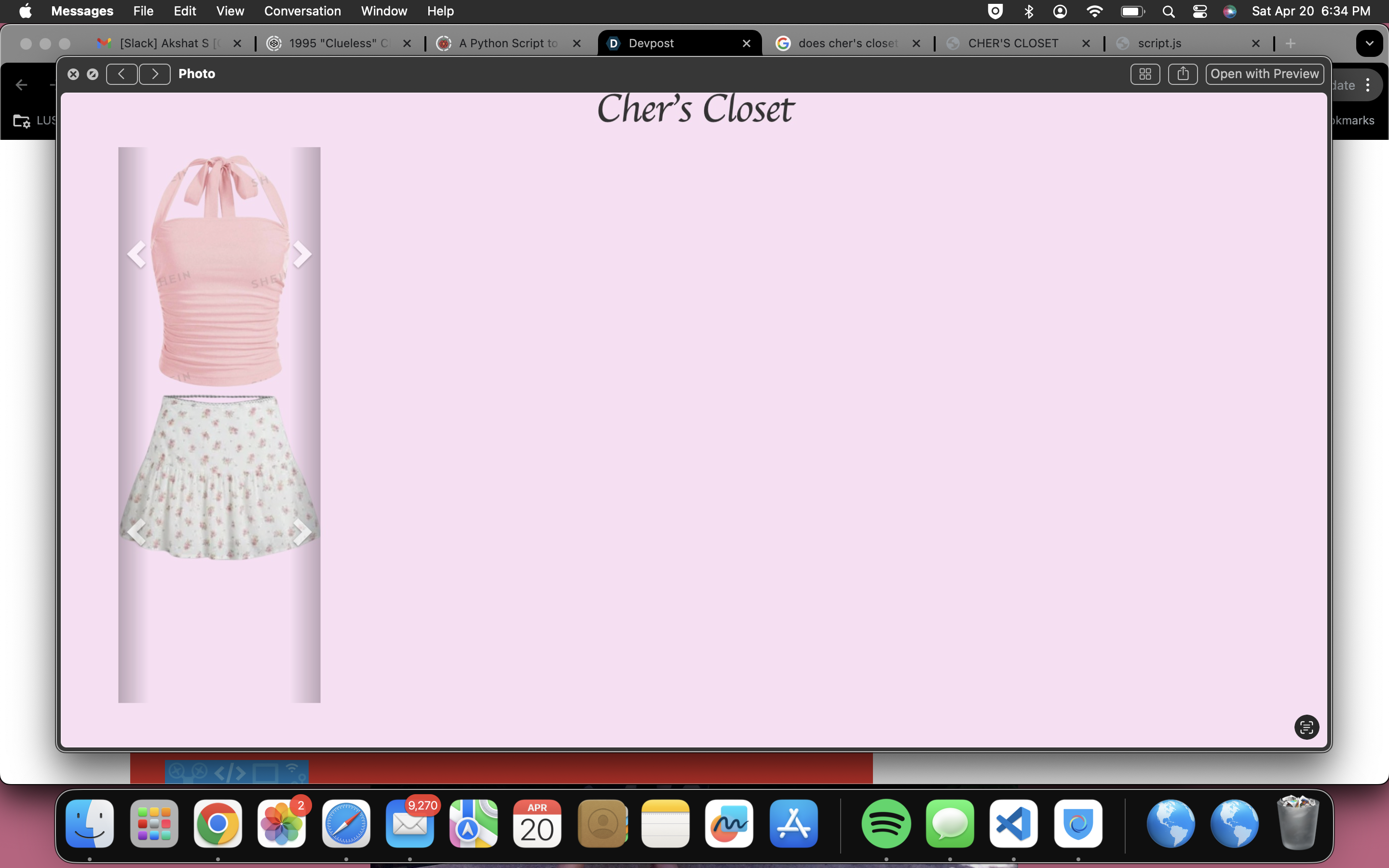Open Calendar from the Dock
This screenshot has width=1389, height=868.
[x=536, y=823]
